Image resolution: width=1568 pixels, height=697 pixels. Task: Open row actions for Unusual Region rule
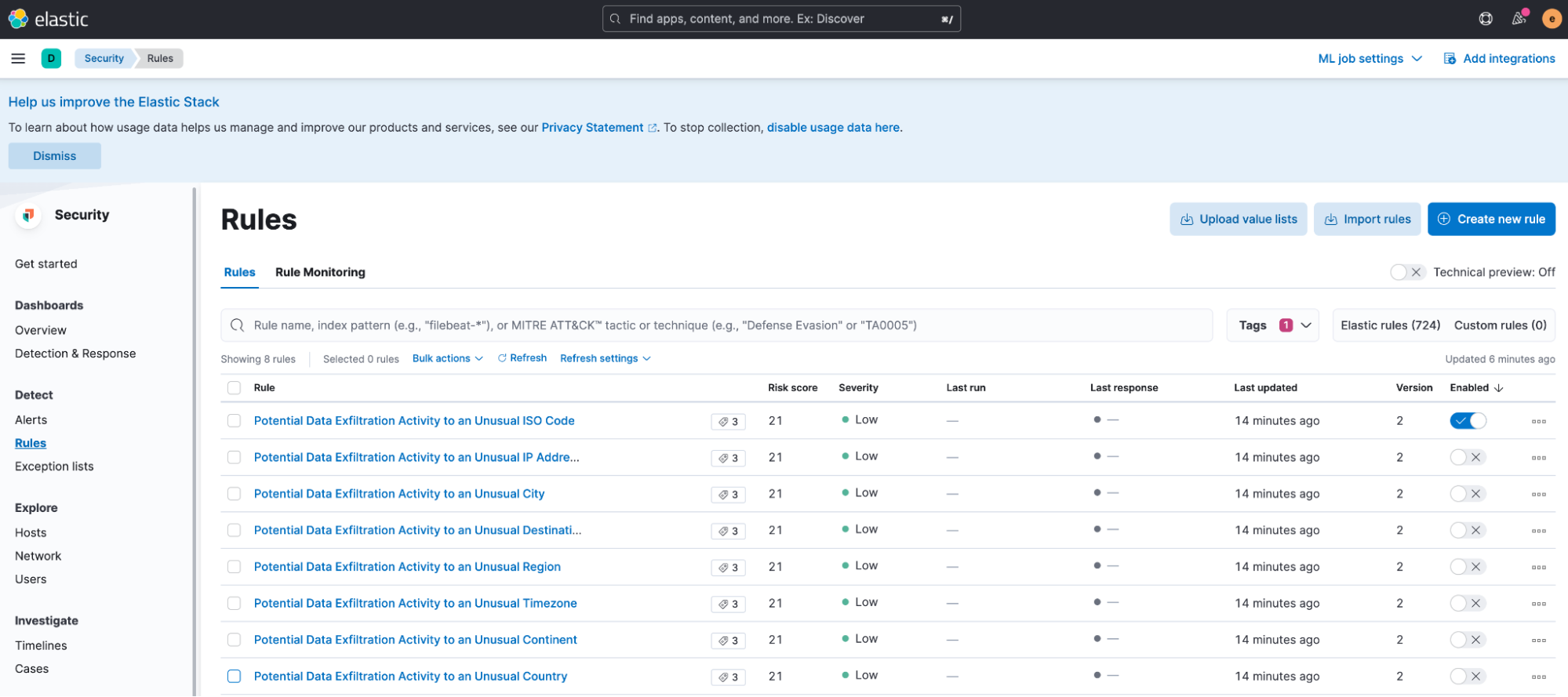pos(1538,567)
